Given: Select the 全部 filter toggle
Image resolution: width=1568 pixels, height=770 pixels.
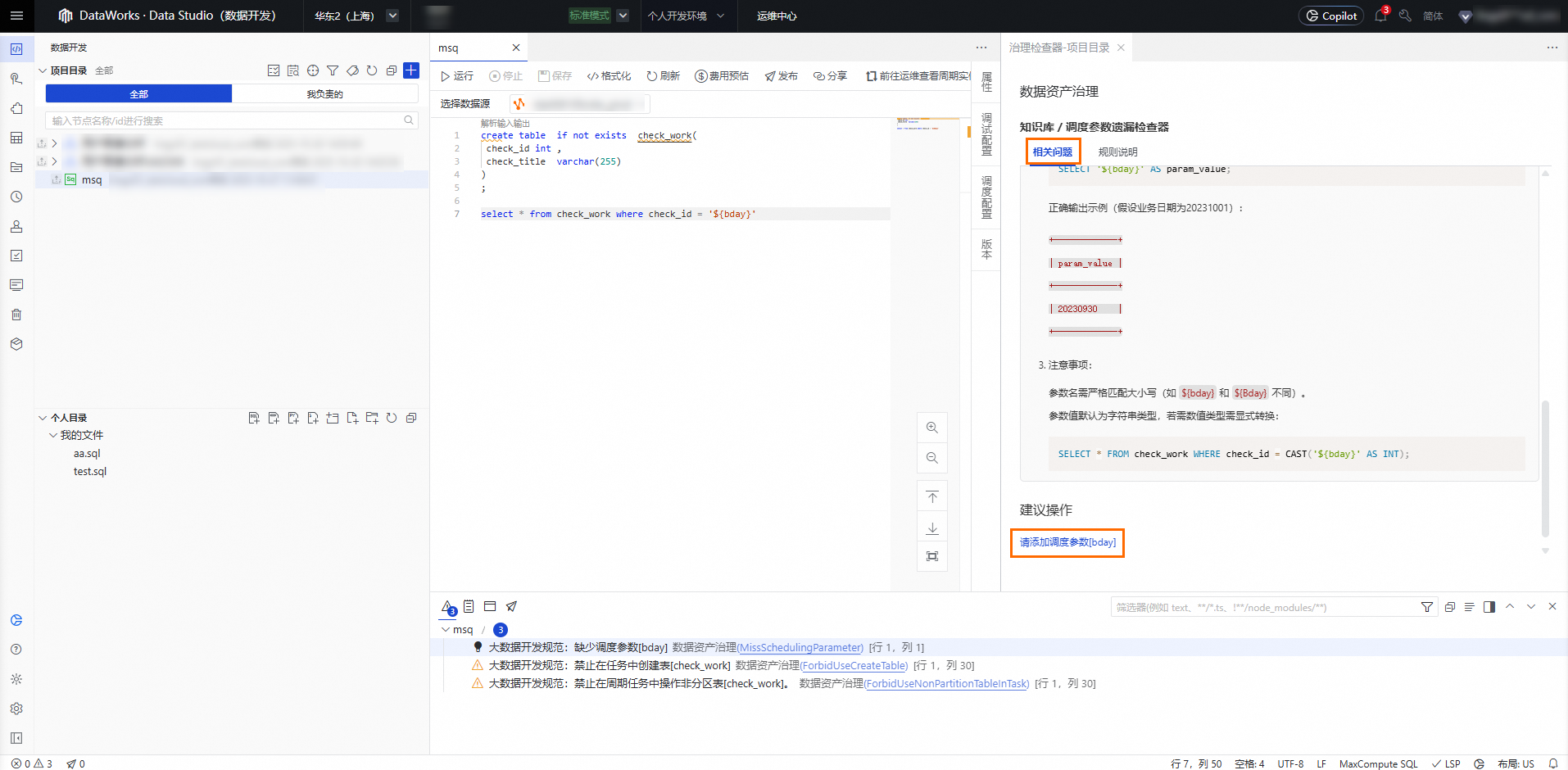Looking at the screenshot, I should point(138,94).
